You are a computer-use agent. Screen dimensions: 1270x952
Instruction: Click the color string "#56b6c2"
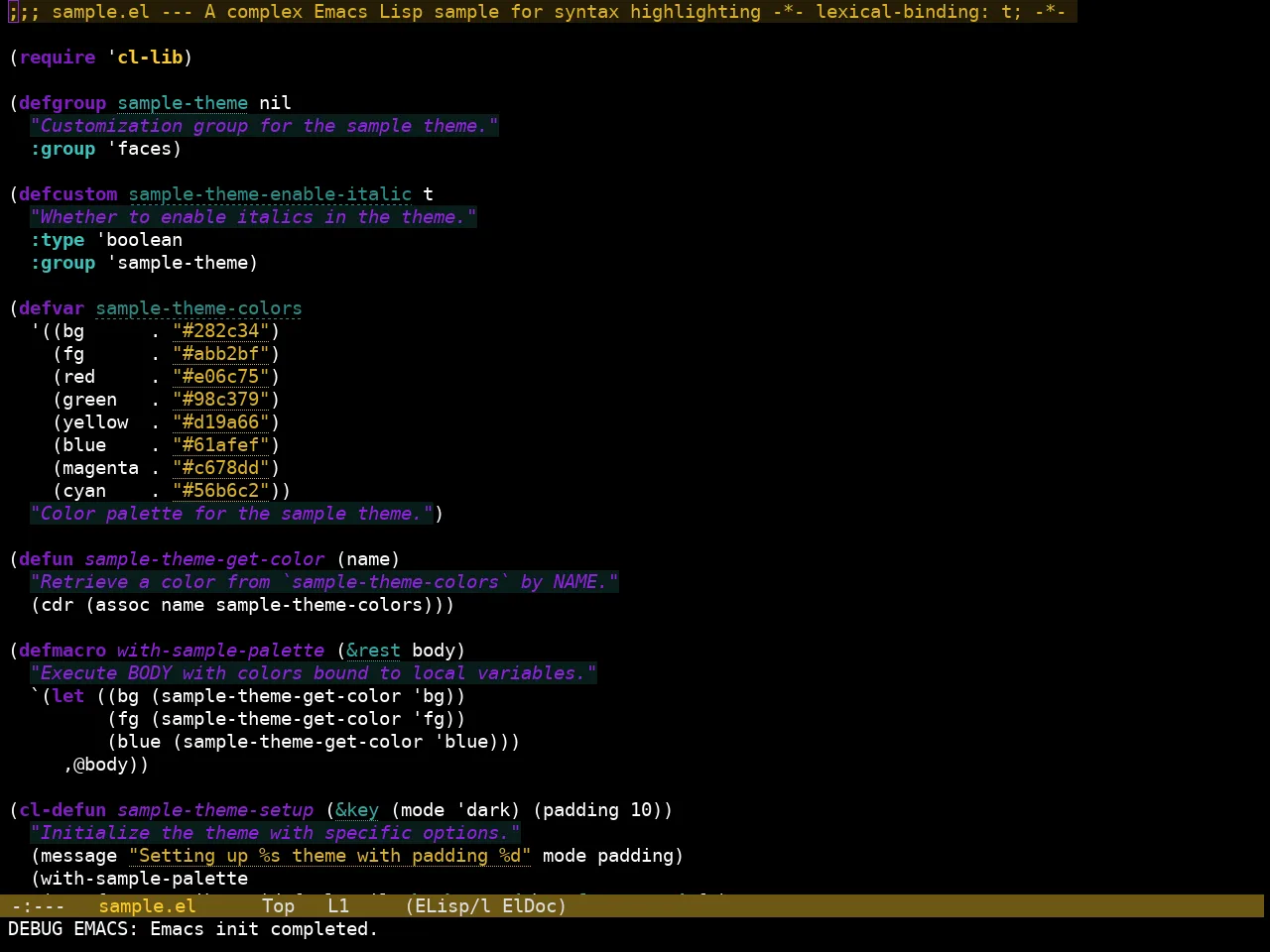coord(221,491)
